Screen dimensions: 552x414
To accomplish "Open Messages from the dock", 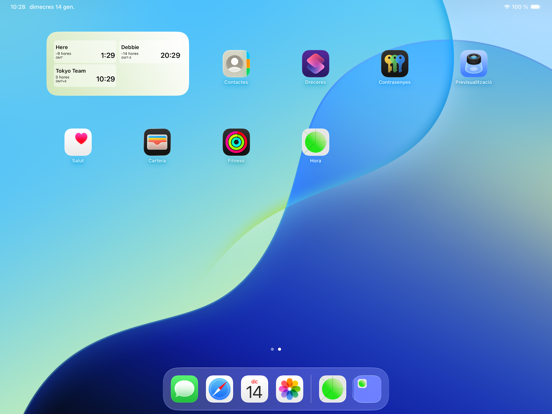I will [184, 389].
